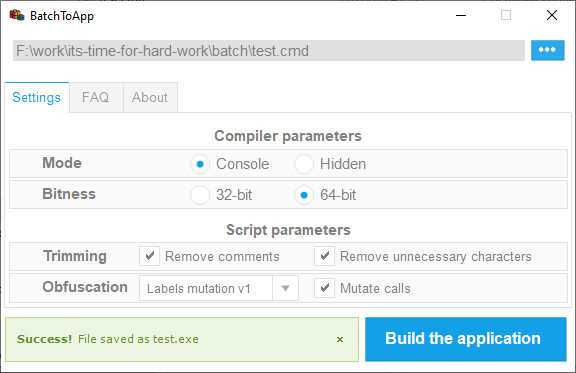Open file browser with three-dots button
This screenshot has height=373, width=576.
coord(547,50)
